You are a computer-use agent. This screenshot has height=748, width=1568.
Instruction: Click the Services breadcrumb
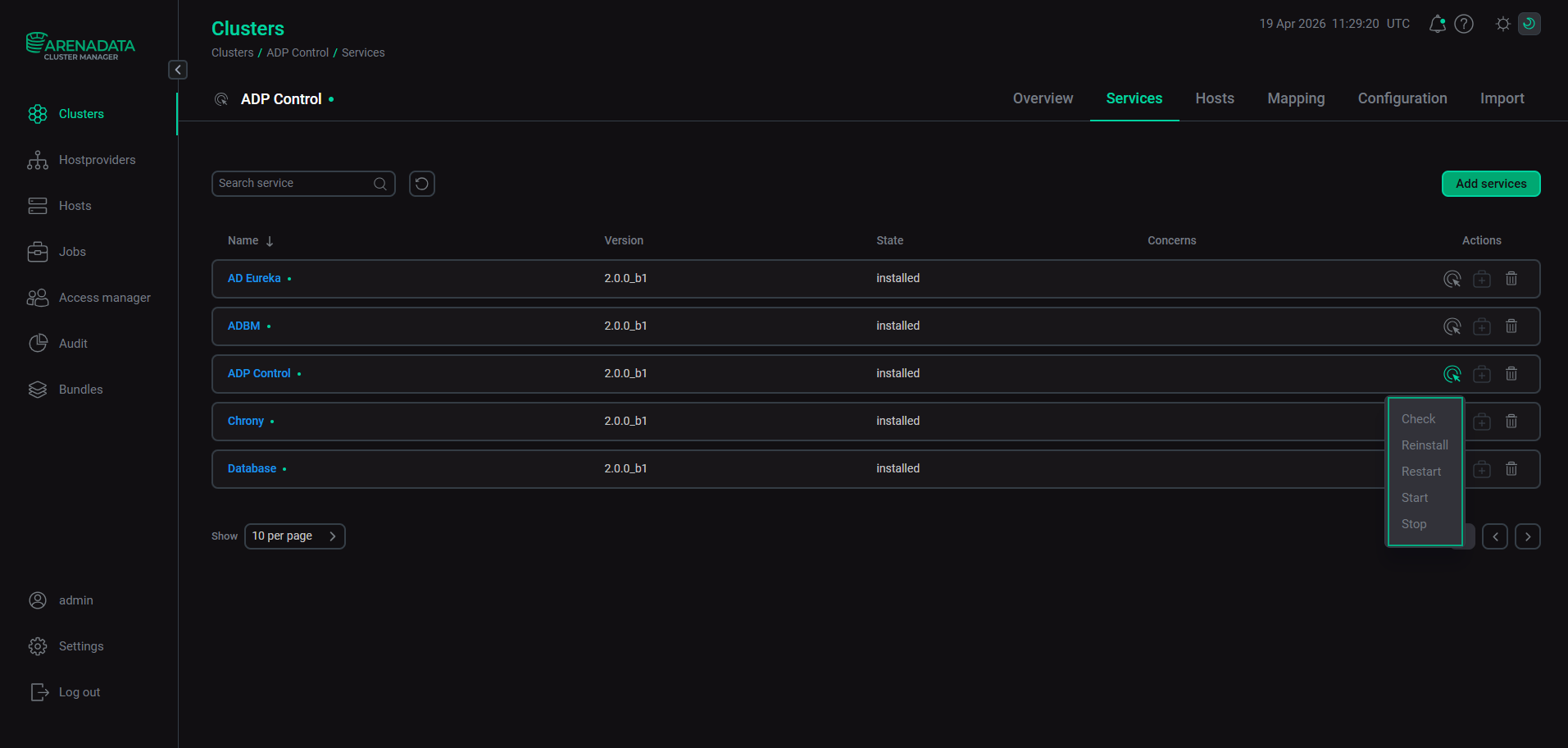pos(363,52)
